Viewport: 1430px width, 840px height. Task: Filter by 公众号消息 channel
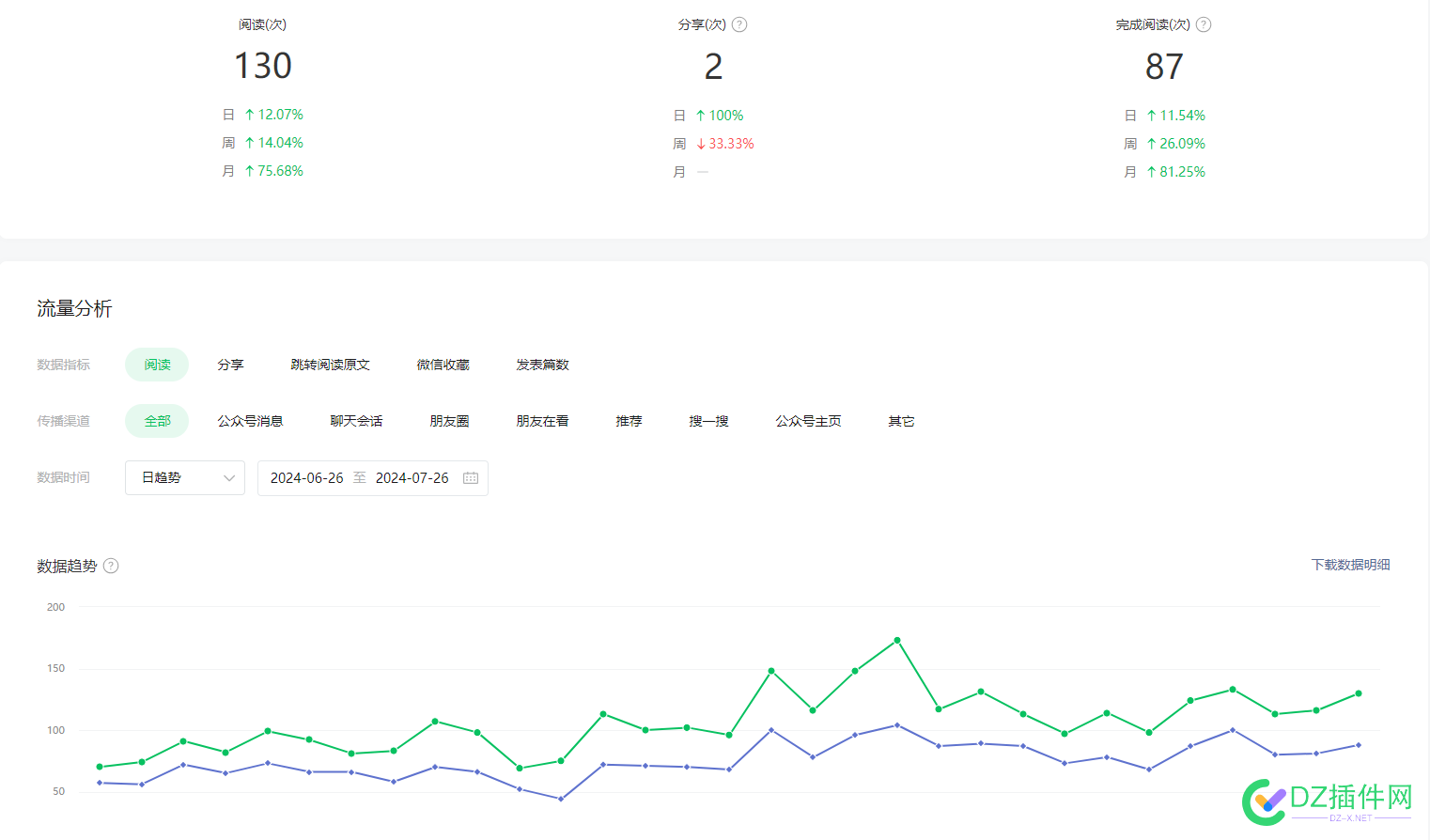[250, 421]
